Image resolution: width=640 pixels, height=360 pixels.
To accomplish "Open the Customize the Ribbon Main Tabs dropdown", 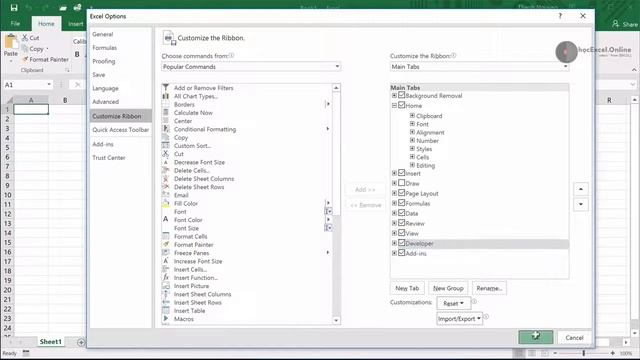I will (x=479, y=67).
